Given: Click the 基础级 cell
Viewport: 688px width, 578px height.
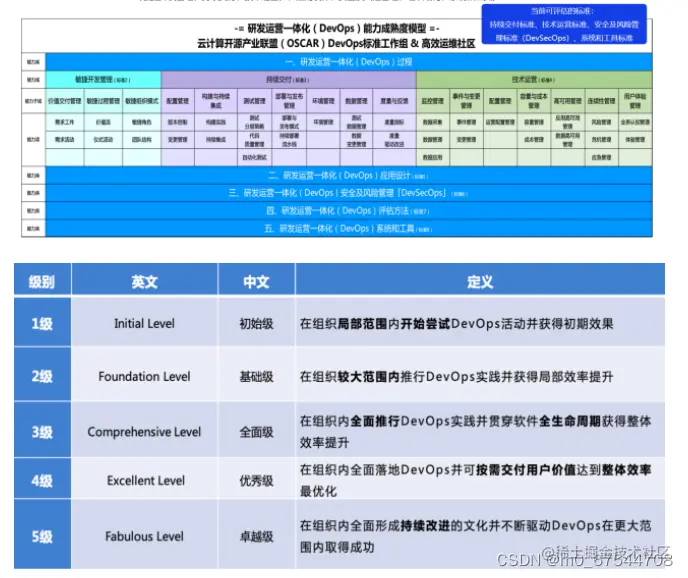Looking at the screenshot, I should point(256,376).
